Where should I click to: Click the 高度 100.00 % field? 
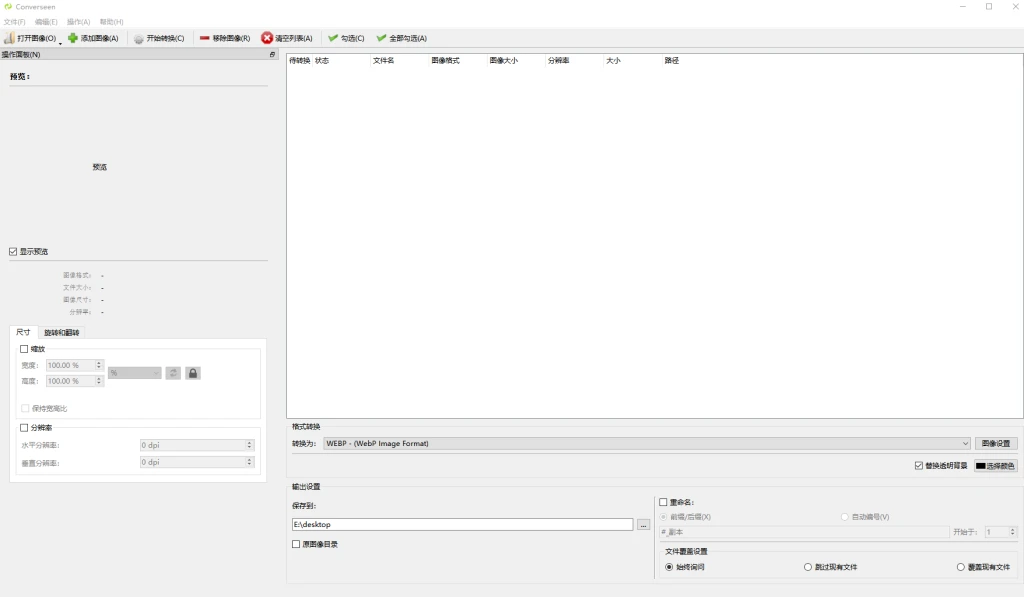[x=71, y=381]
